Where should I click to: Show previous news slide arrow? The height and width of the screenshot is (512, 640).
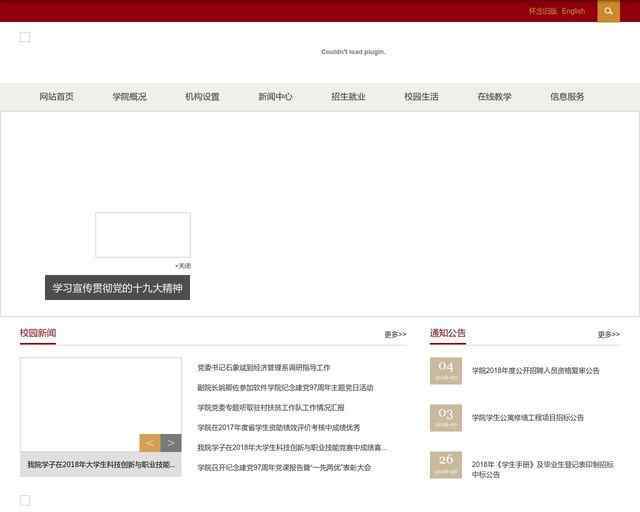click(x=150, y=443)
